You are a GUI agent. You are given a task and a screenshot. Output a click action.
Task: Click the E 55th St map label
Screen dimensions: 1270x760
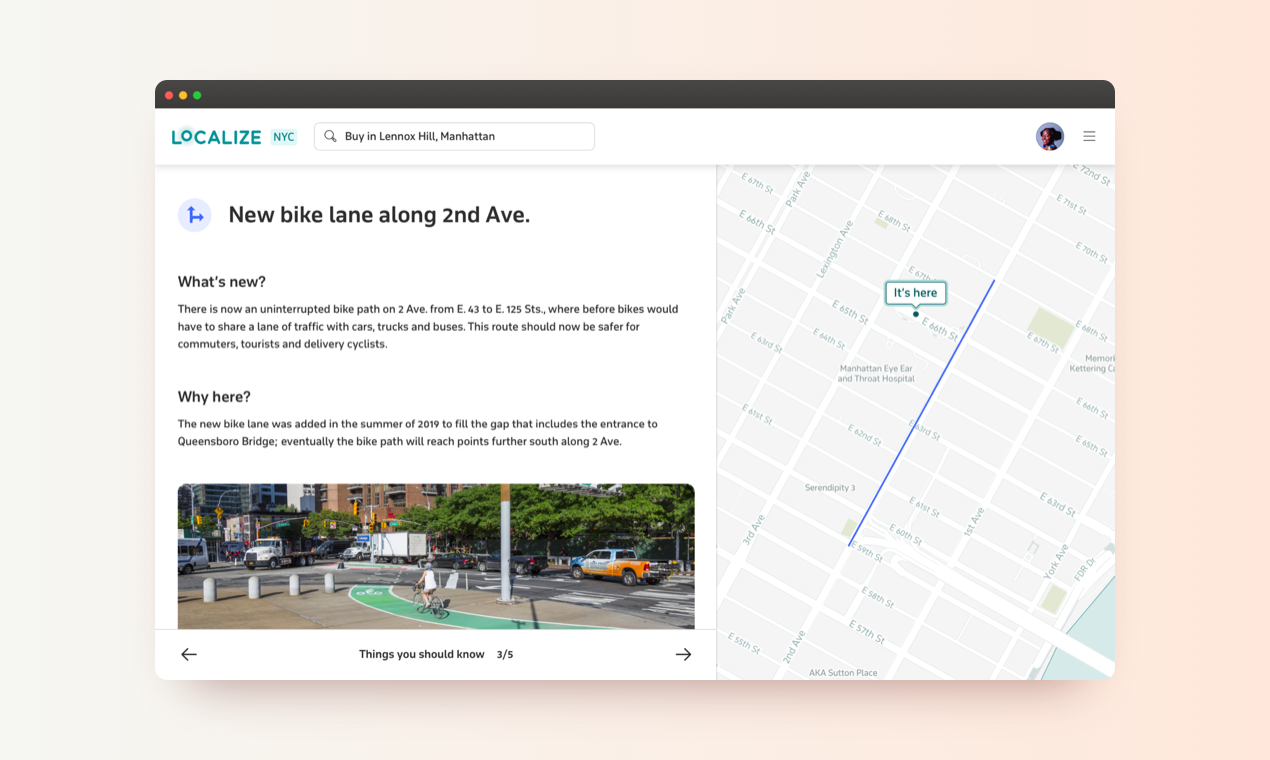click(x=746, y=643)
